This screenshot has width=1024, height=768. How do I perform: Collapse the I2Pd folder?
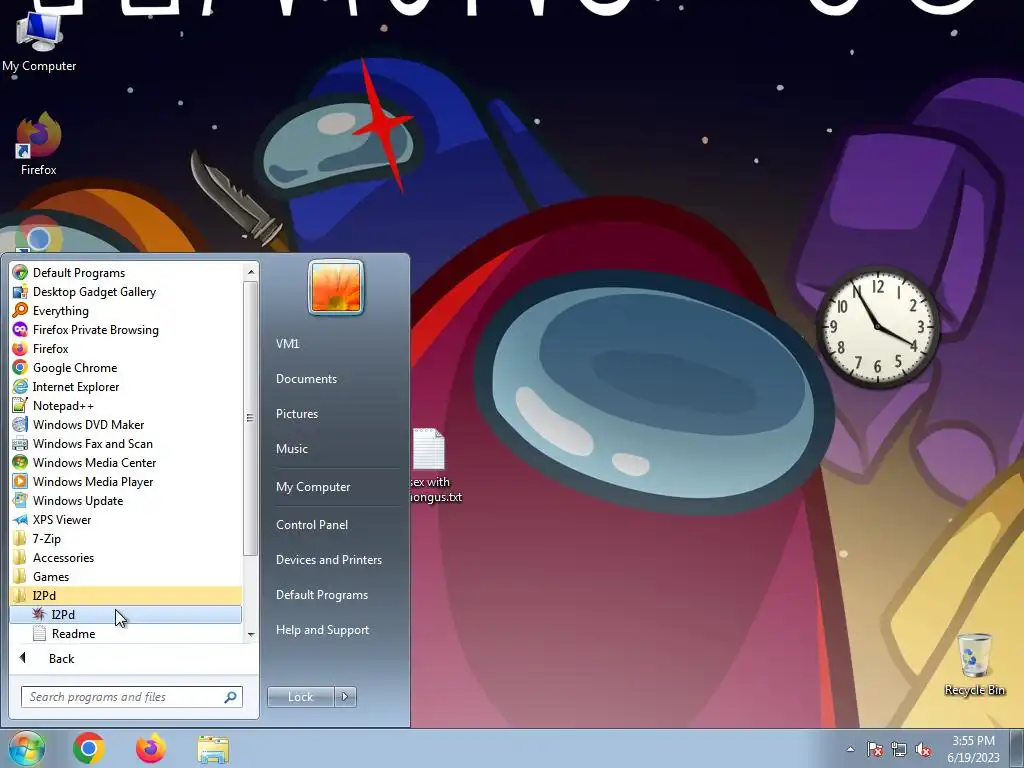pos(126,596)
